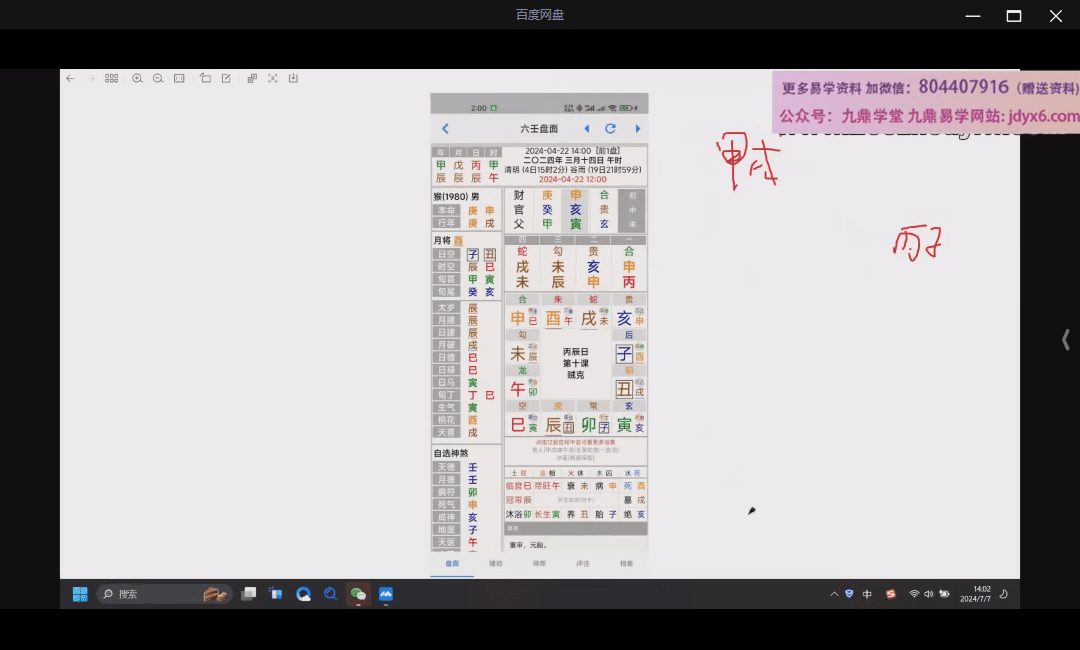This screenshot has height=650, width=1080.
Task: Show hidden system tray icons
Action: (x=834, y=594)
